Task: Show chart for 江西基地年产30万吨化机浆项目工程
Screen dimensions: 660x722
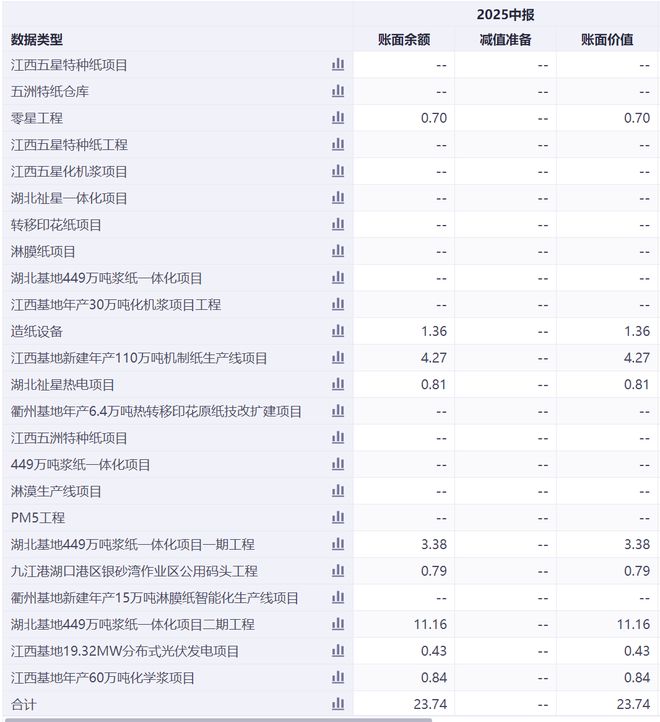Action: click(338, 304)
